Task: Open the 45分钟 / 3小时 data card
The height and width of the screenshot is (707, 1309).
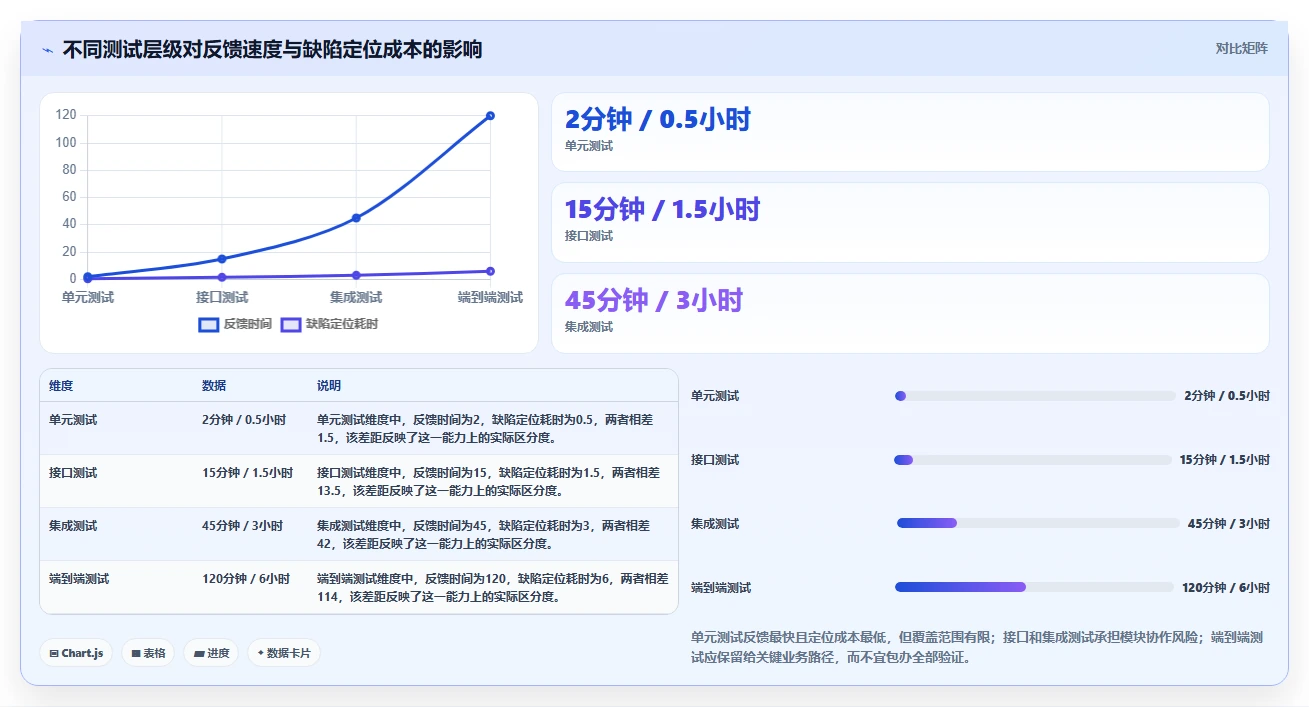Action: pos(910,313)
